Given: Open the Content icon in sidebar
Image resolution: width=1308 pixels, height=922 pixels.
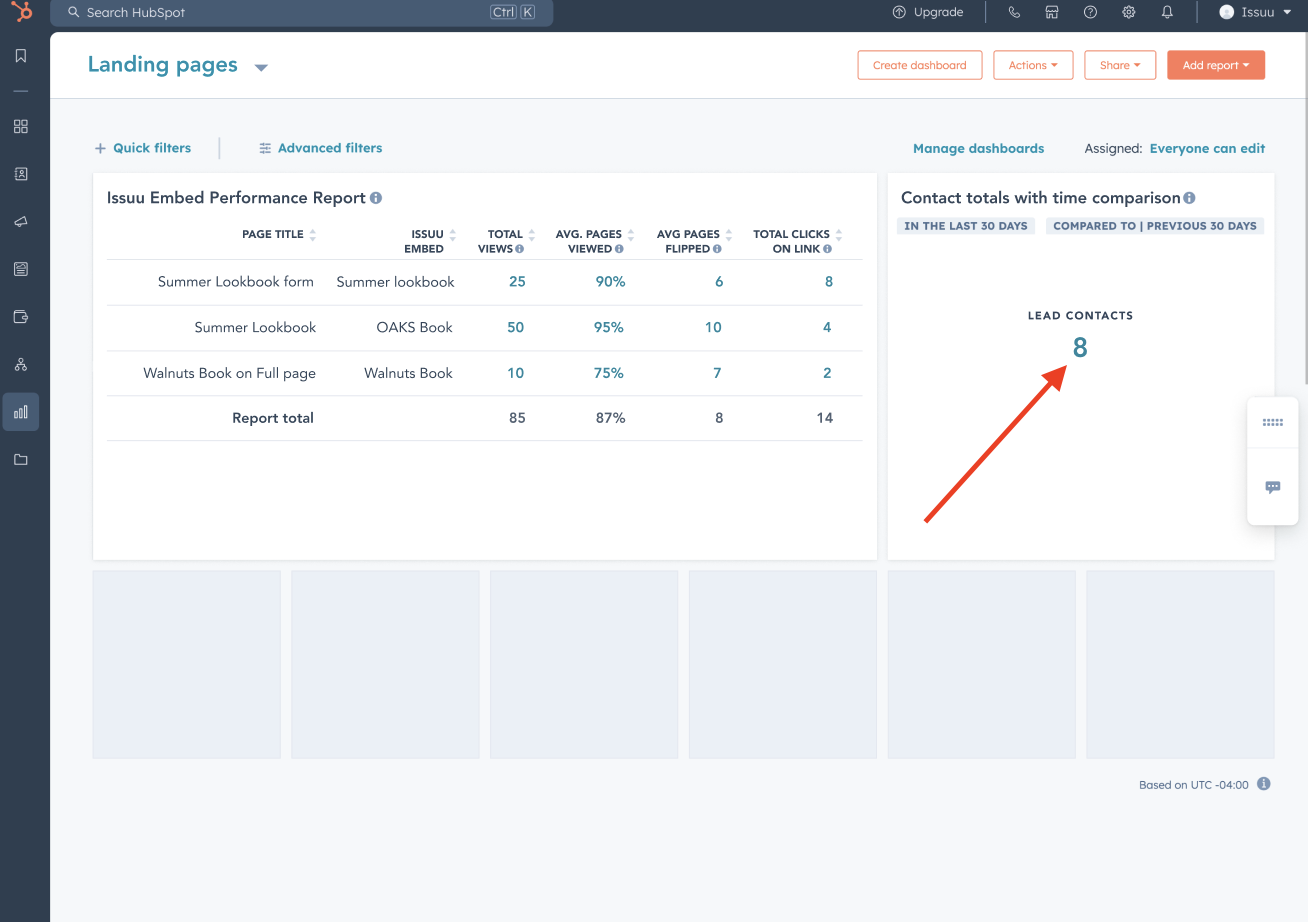Looking at the screenshot, I should tap(21, 269).
